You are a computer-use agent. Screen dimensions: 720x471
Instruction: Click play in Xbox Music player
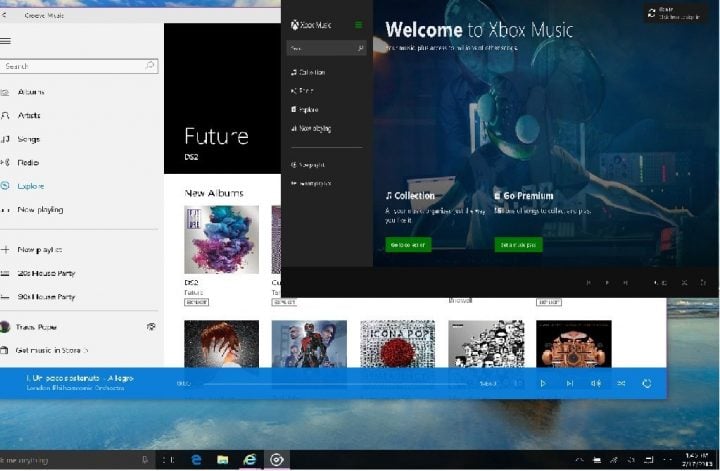coord(607,282)
